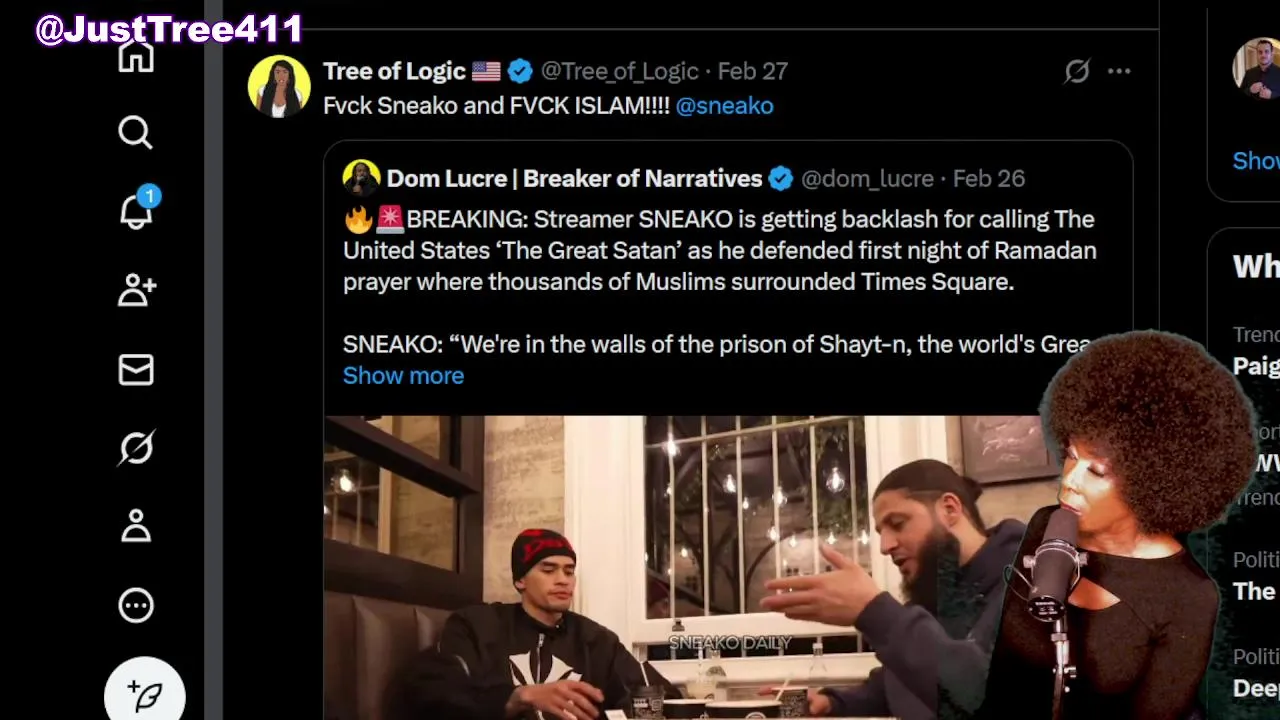Click the Search magnifier icon
This screenshot has height=720, width=1280.
(x=136, y=133)
